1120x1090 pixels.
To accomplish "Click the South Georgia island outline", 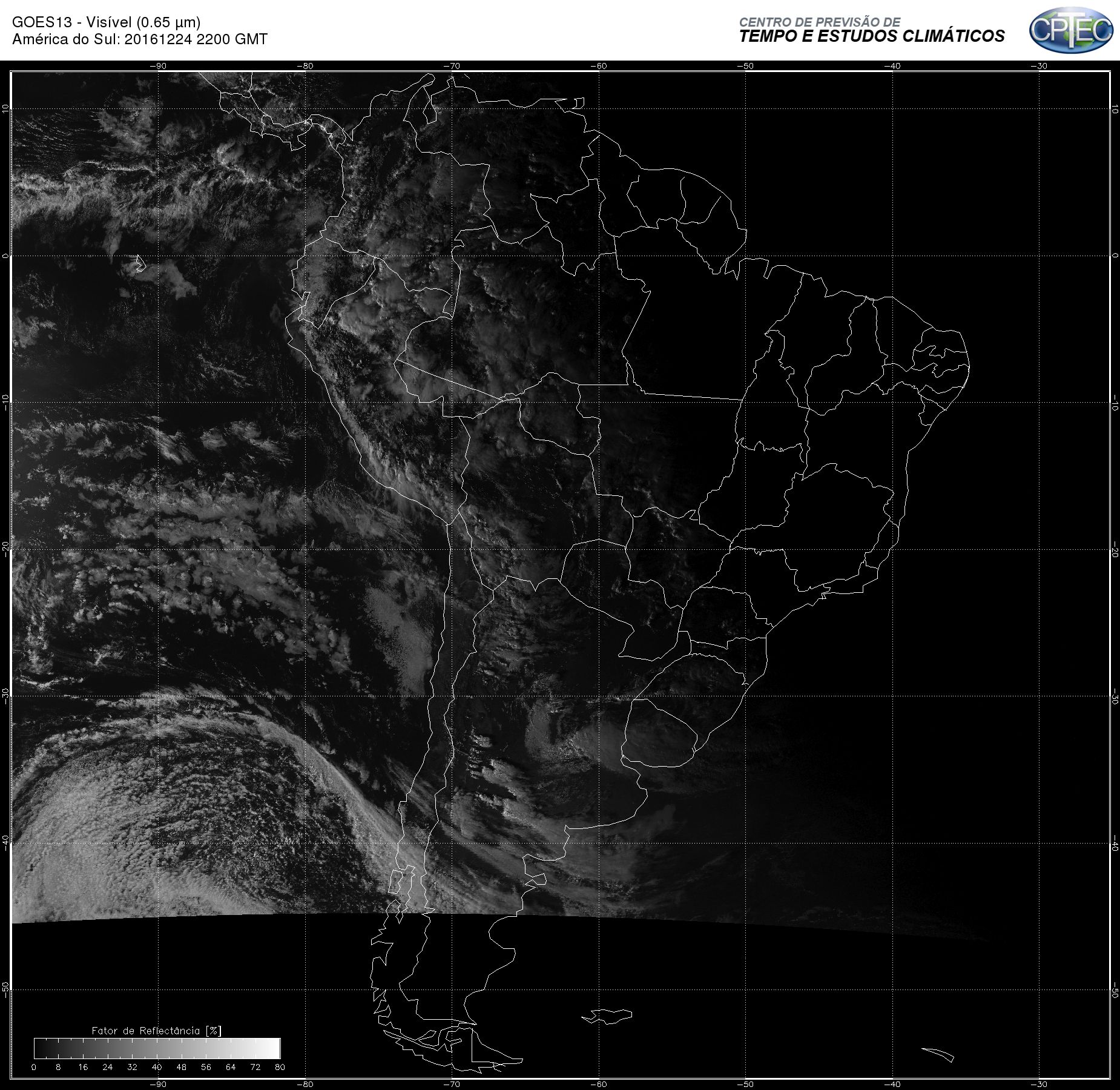I will point(938,1054).
